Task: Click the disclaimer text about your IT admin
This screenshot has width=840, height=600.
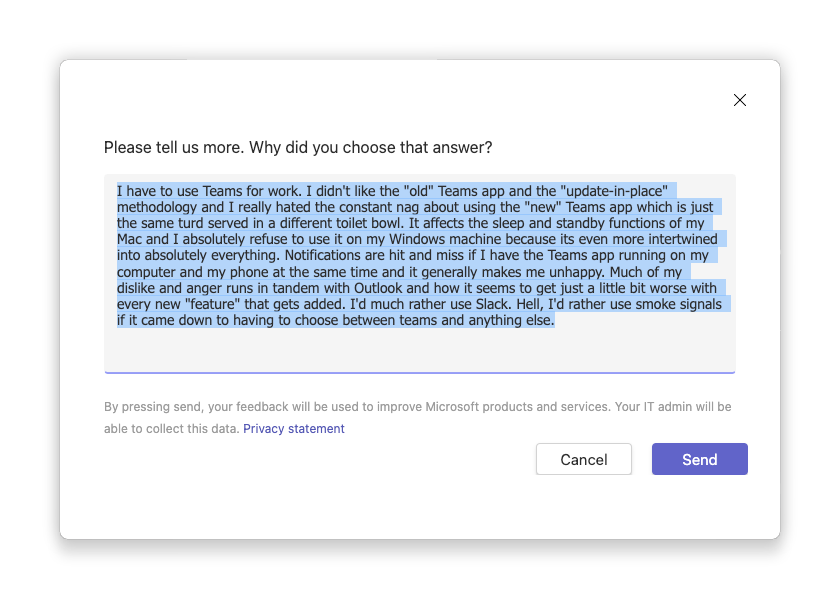Action: [x=420, y=406]
